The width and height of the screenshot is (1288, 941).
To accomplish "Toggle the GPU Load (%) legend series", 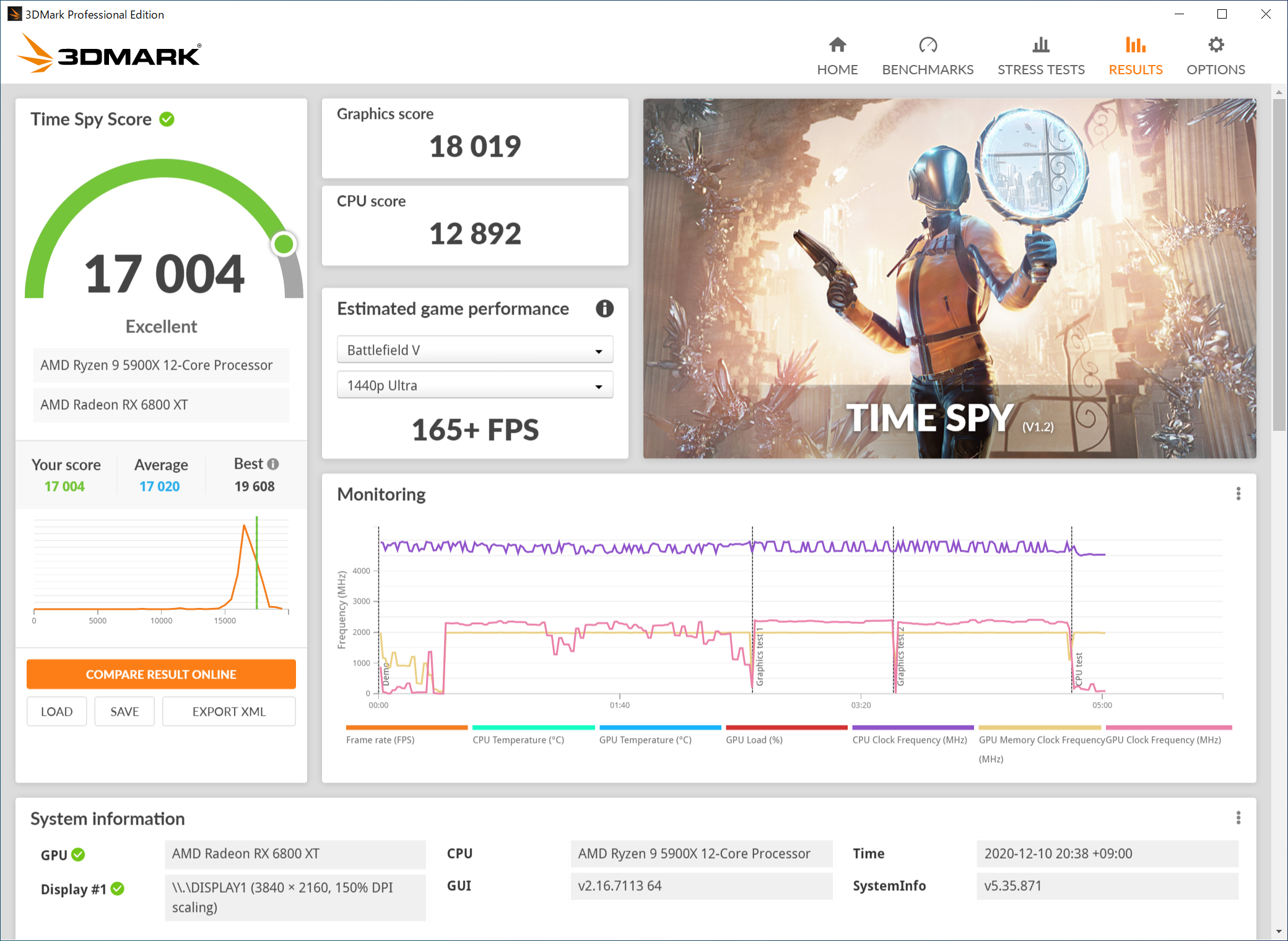I will tap(785, 734).
